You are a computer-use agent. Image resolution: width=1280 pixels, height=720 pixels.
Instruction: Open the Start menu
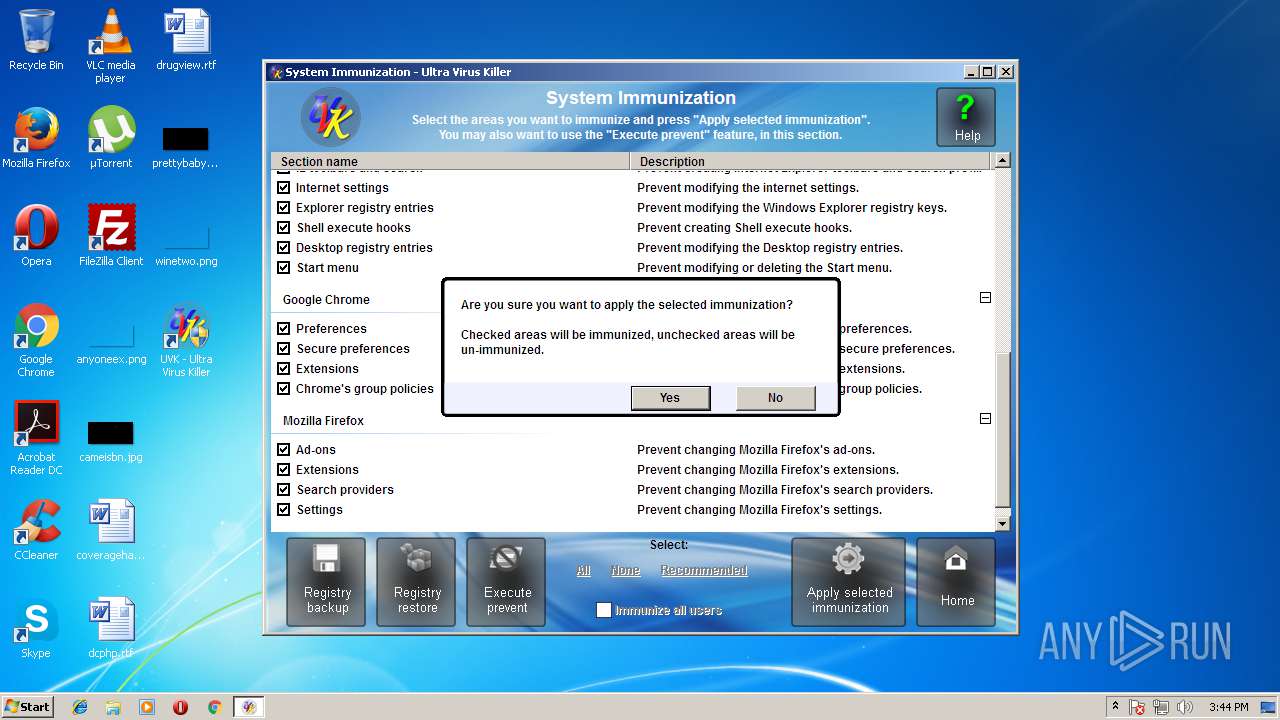[27, 707]
